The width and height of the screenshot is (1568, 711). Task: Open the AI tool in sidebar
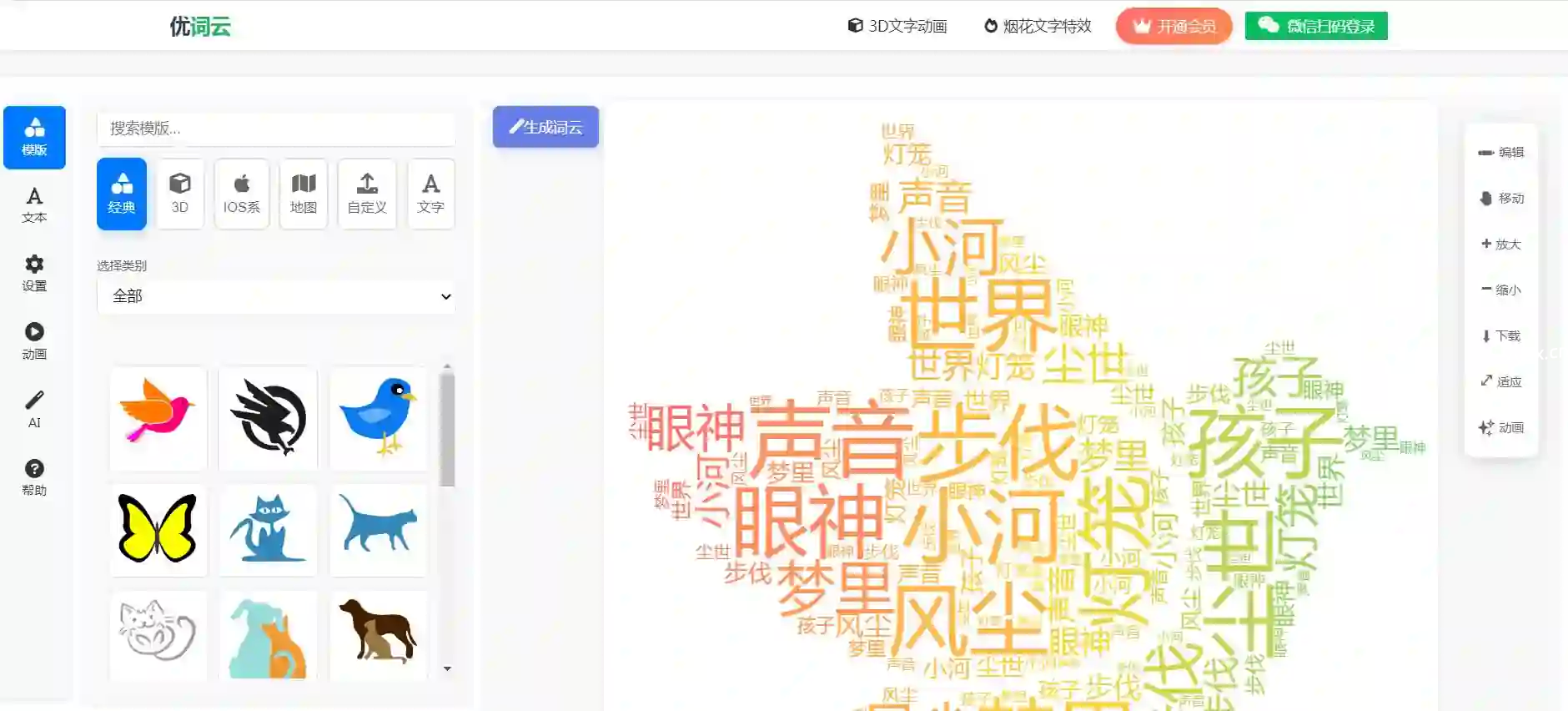point(34,409)
